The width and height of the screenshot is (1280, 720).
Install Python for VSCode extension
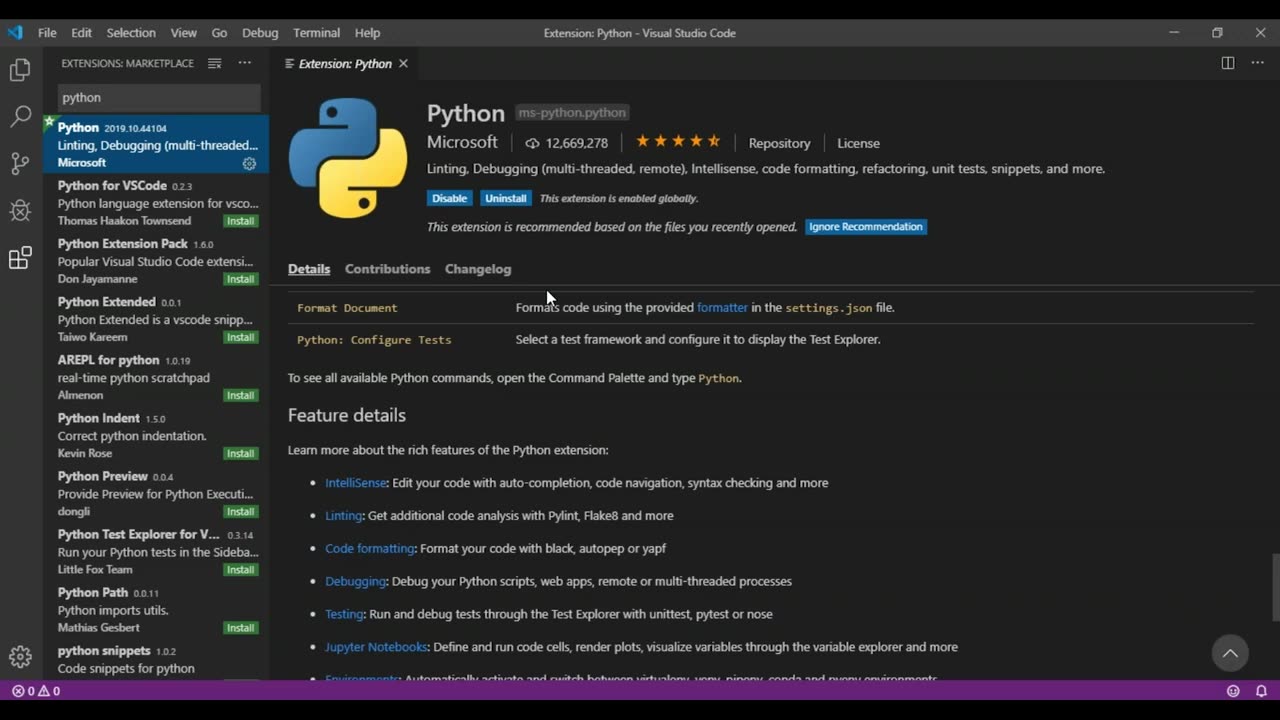tap(240, 221)
